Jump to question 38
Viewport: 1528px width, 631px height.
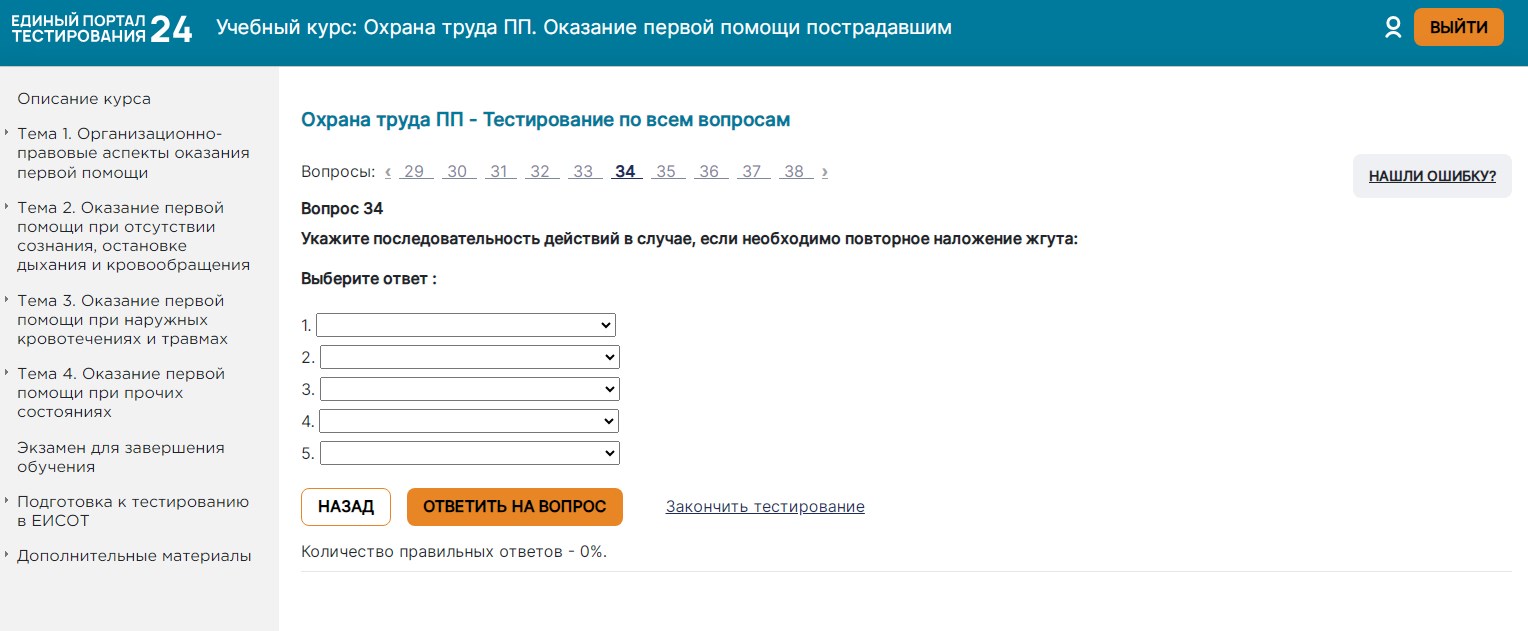pos(794,172)
